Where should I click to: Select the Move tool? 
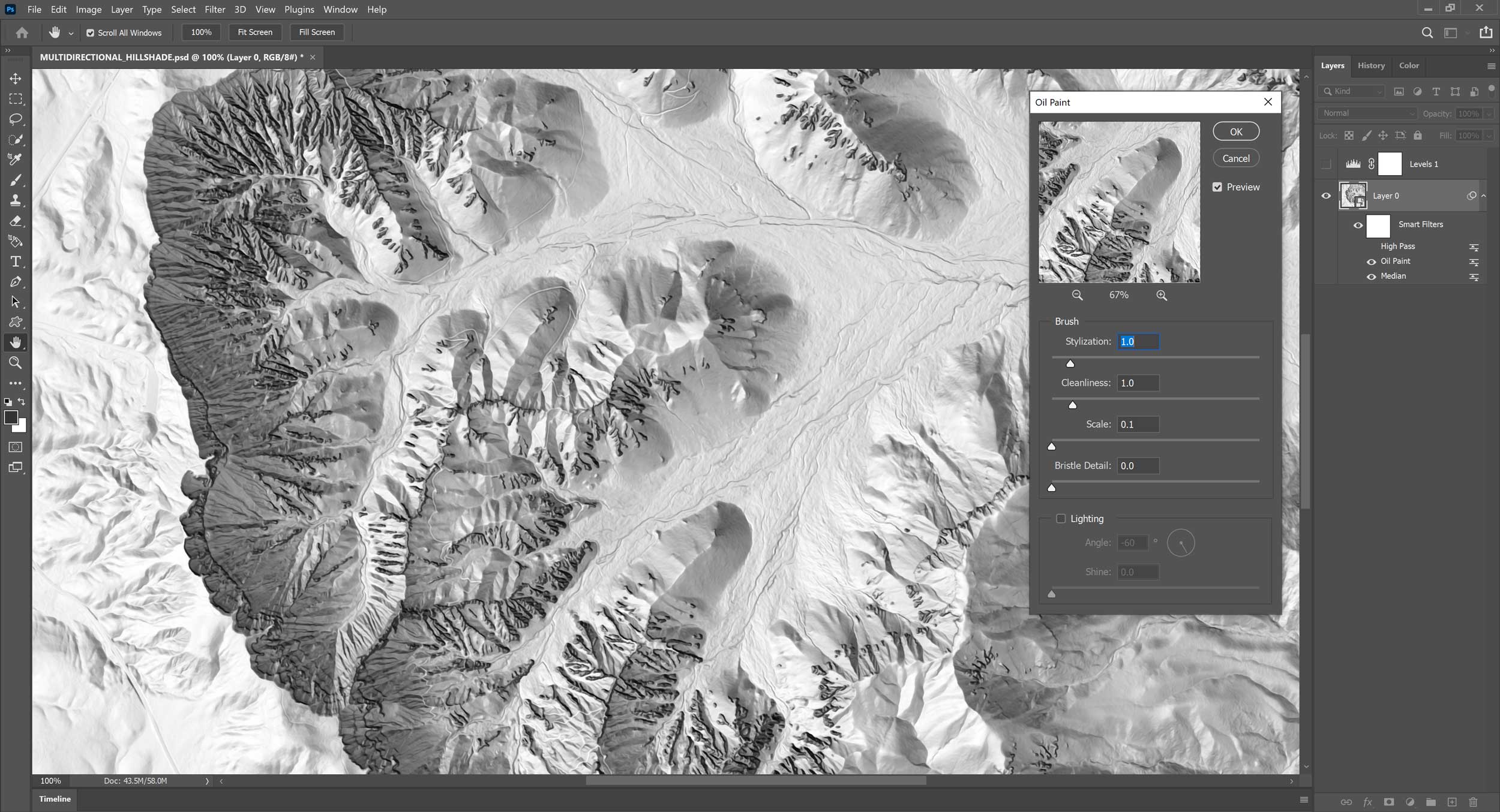click(x=16, y=79)
